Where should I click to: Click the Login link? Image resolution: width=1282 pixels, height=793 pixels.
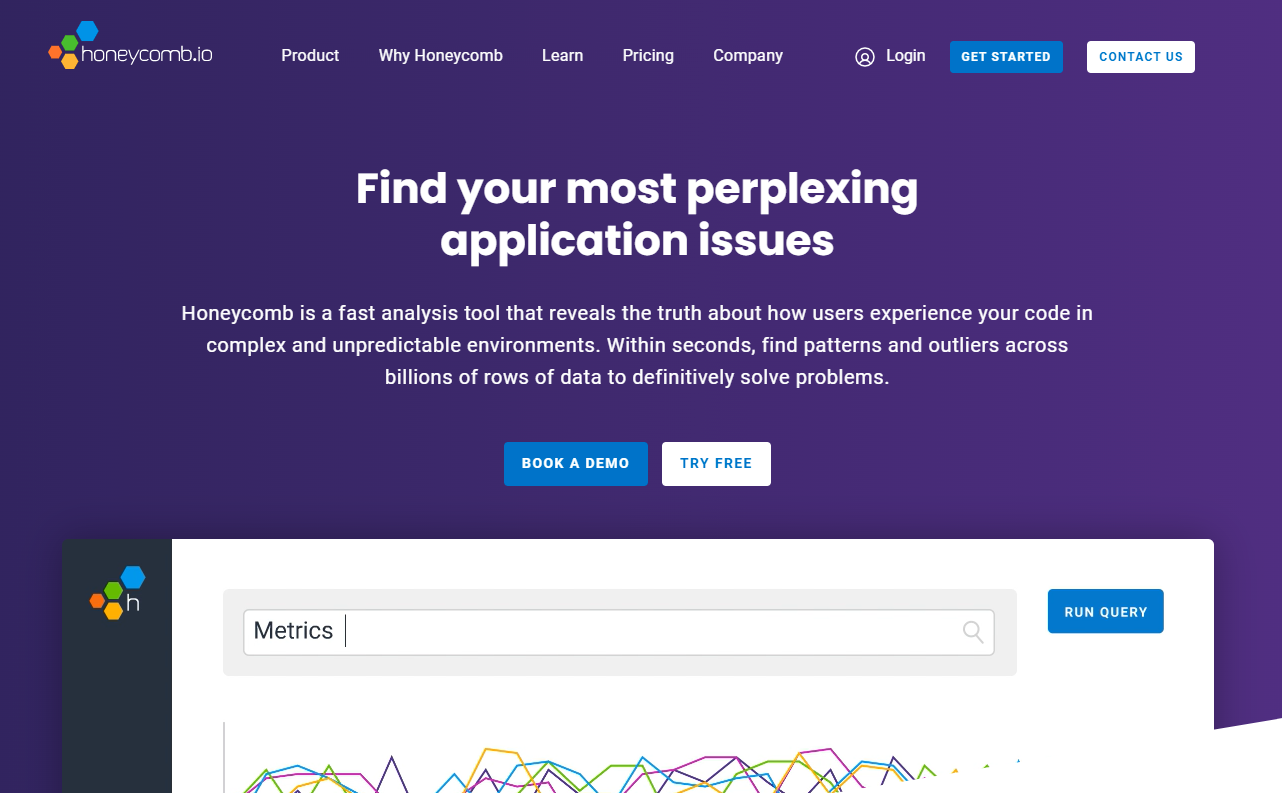tap(905, 56)
